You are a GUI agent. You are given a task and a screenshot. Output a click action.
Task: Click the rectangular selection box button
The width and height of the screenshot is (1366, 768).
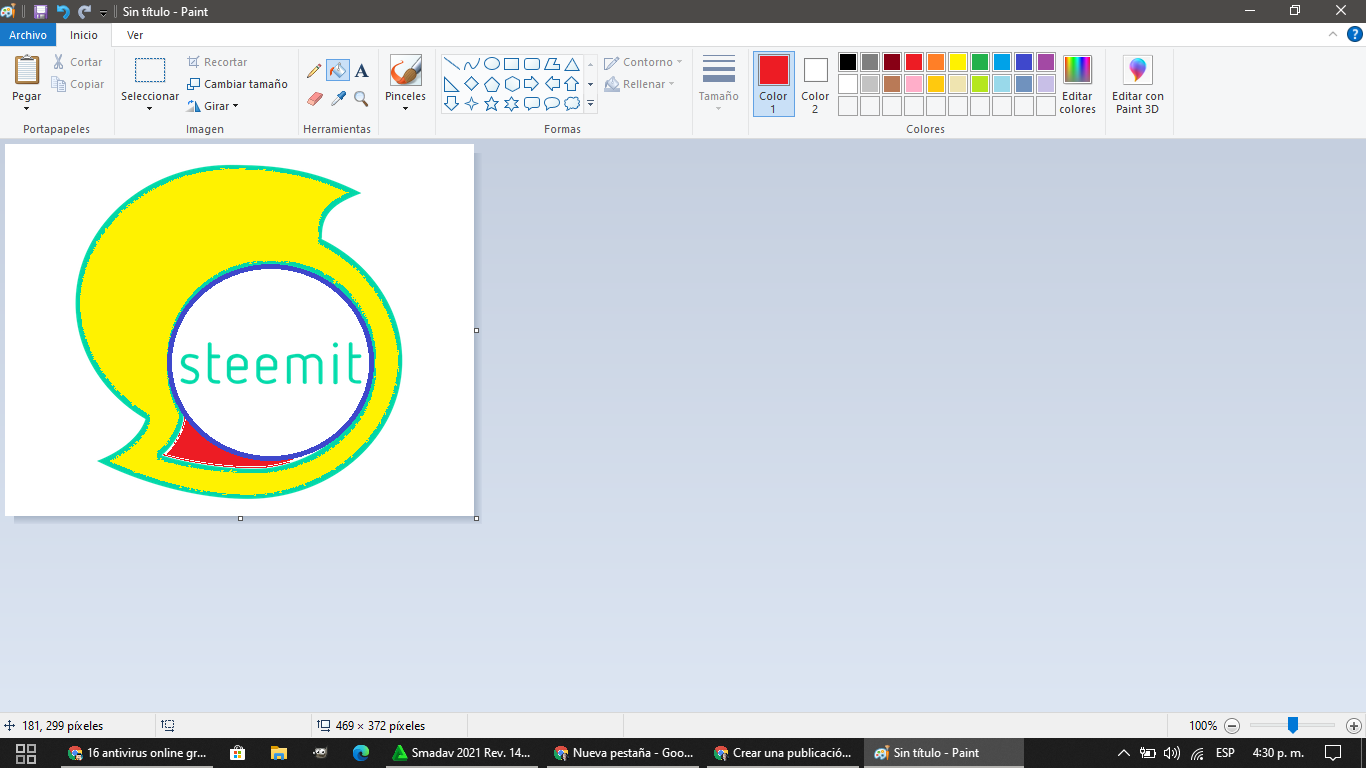coord(150,70)
